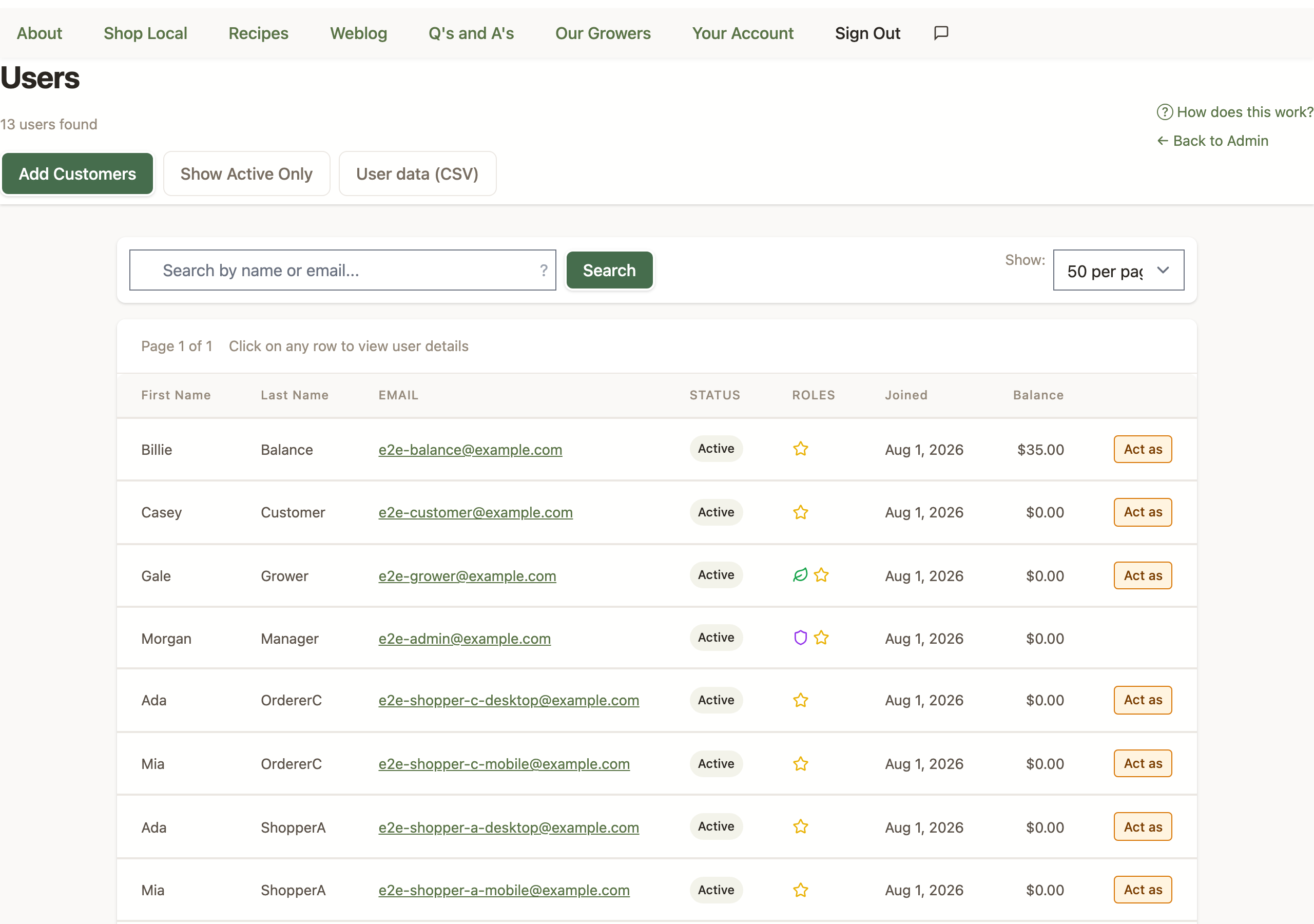Image resolution: width=1314 pixels, height=924 pixels.
Task: Click the $35.00 balance value
Action: click(1040, 450)
